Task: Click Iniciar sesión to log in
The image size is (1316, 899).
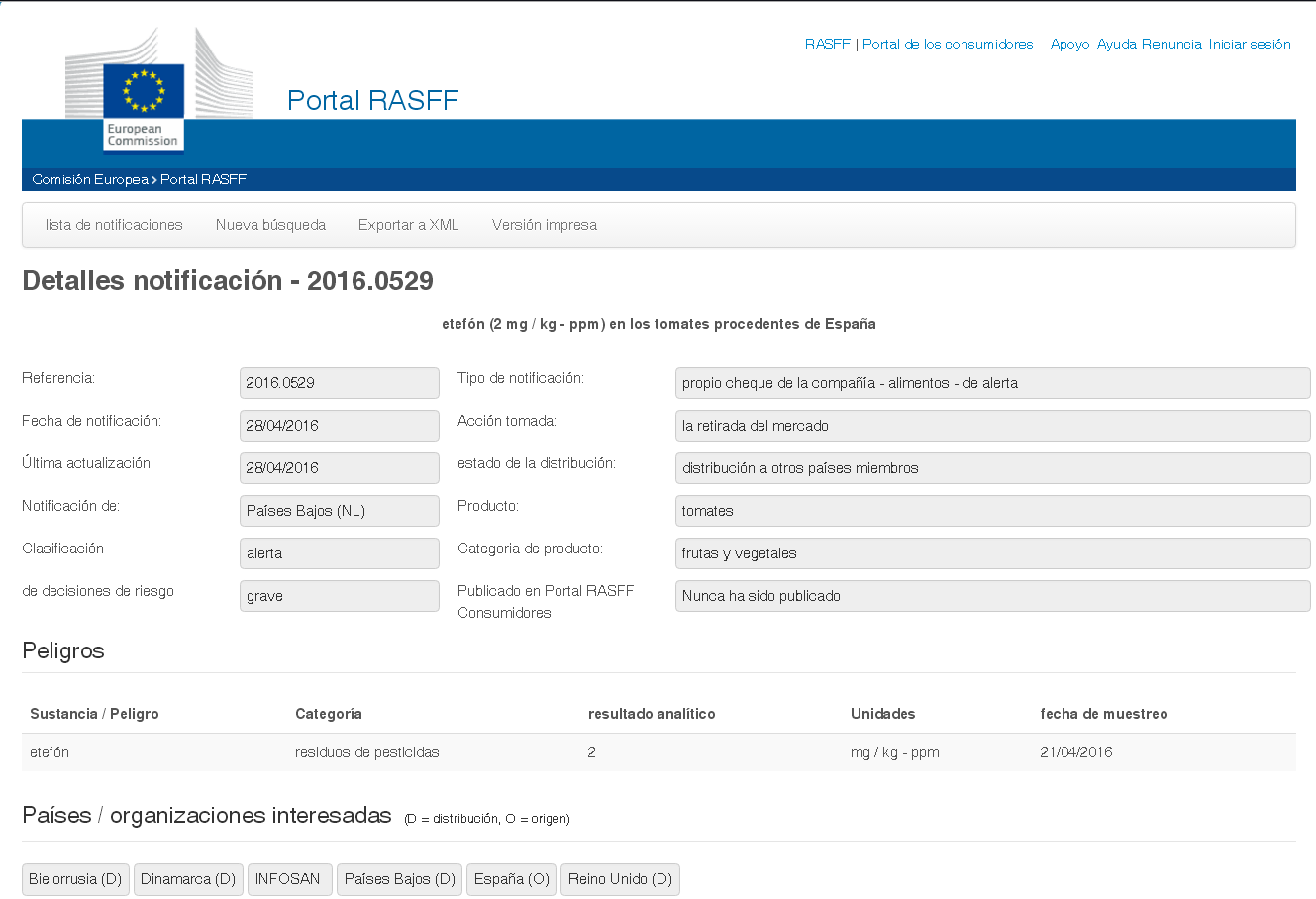Action: tap(1250, 45)
